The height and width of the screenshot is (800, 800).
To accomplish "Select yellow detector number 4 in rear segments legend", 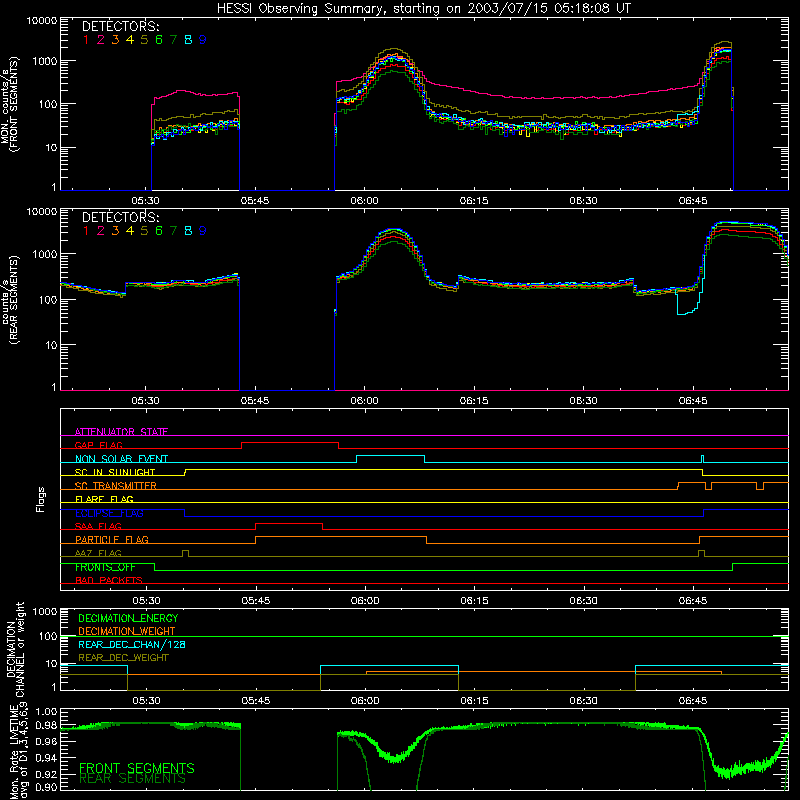I will [130, 231].
